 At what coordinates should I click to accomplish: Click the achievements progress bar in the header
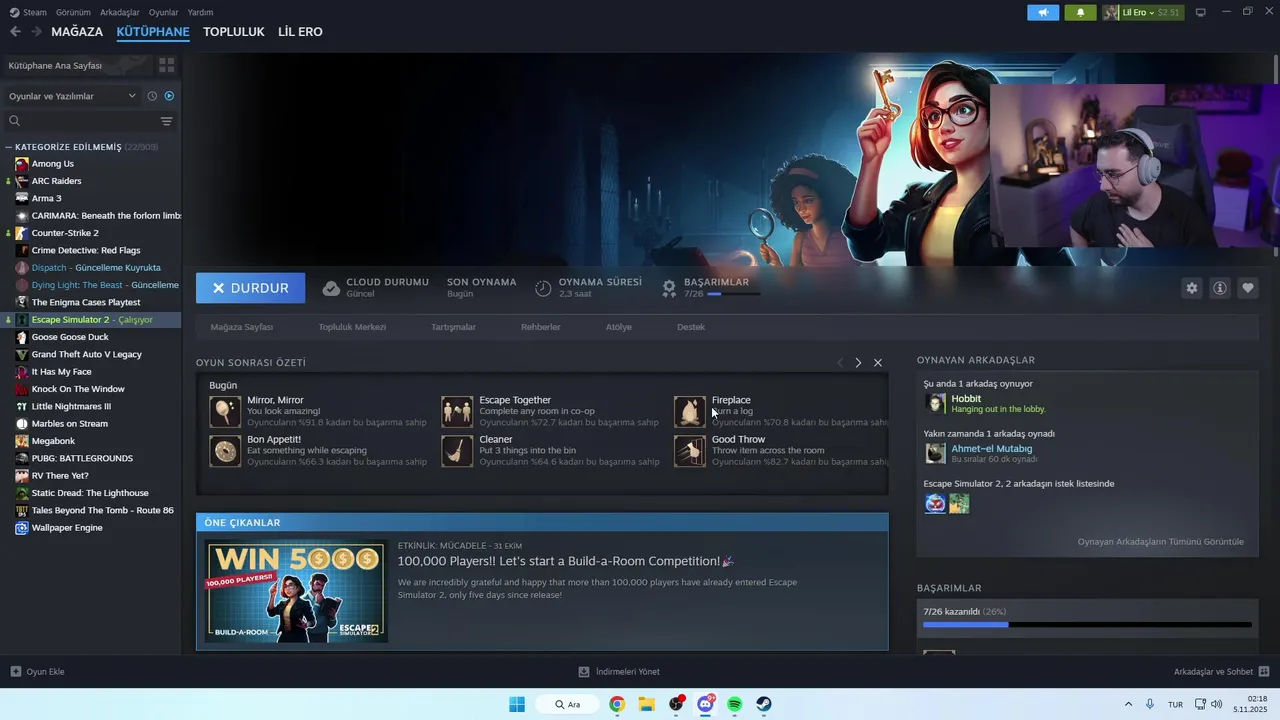[x=734, y=294]
